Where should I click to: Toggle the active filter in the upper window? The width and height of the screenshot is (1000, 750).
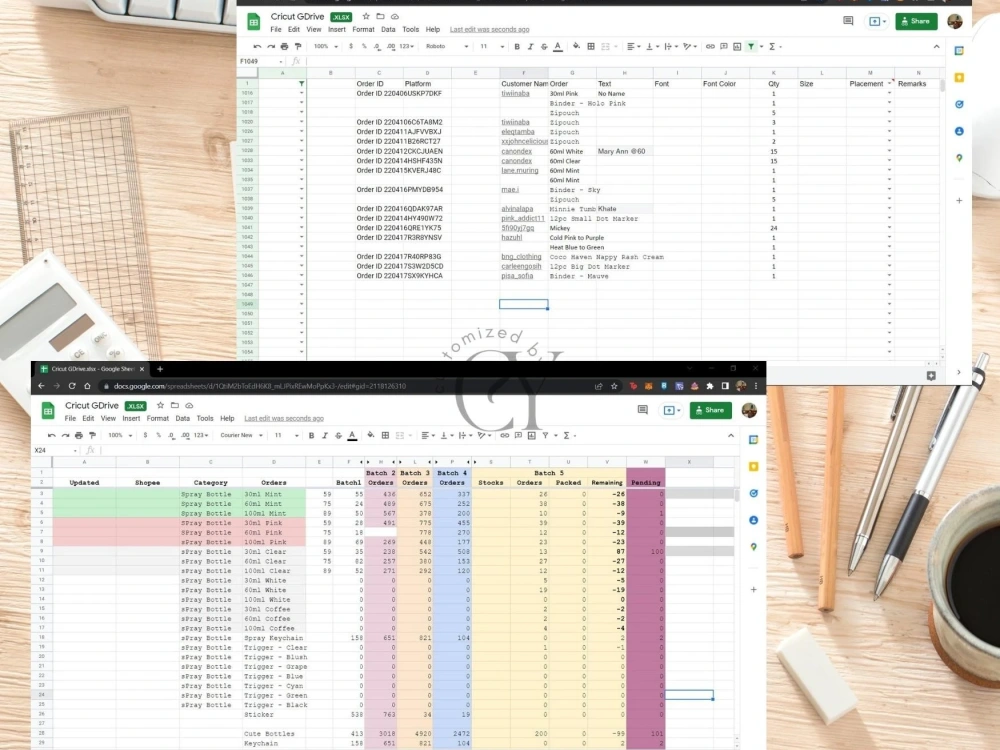point(751,47)
